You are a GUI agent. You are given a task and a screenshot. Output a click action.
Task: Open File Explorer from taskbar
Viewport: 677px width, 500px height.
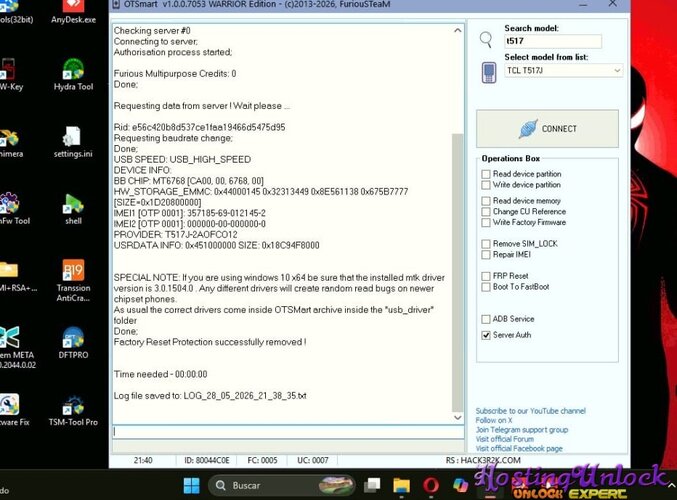point(401,485)
